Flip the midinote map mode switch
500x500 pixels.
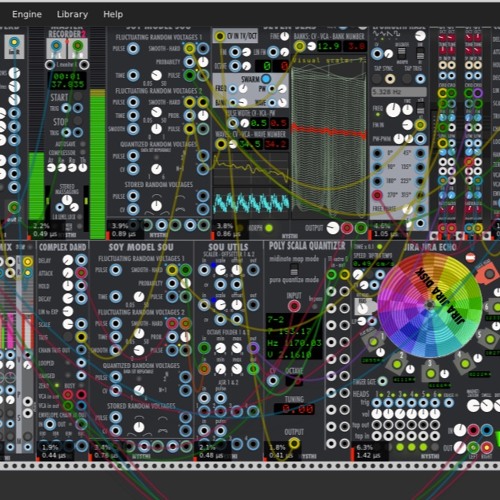pos(294,269)
